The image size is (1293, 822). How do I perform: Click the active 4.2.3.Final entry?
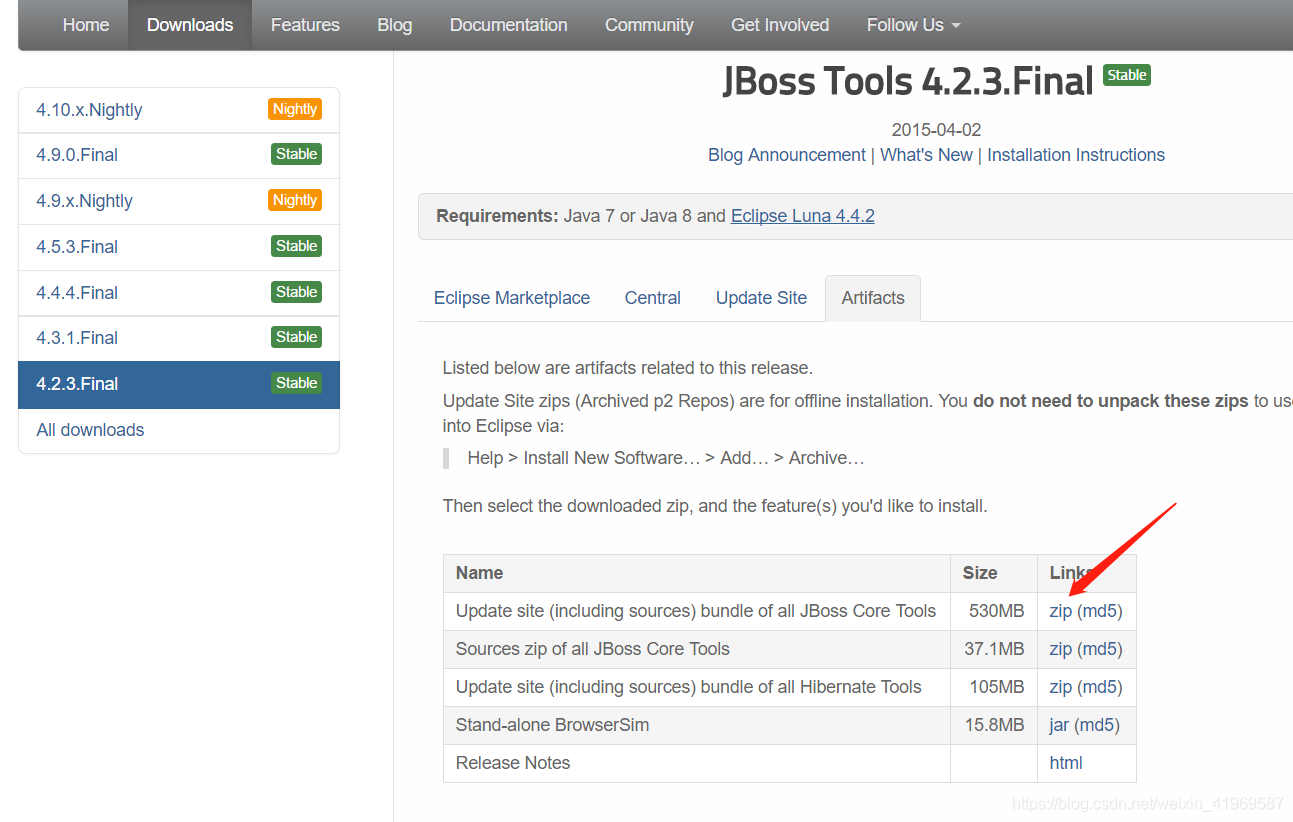point(179,384)
